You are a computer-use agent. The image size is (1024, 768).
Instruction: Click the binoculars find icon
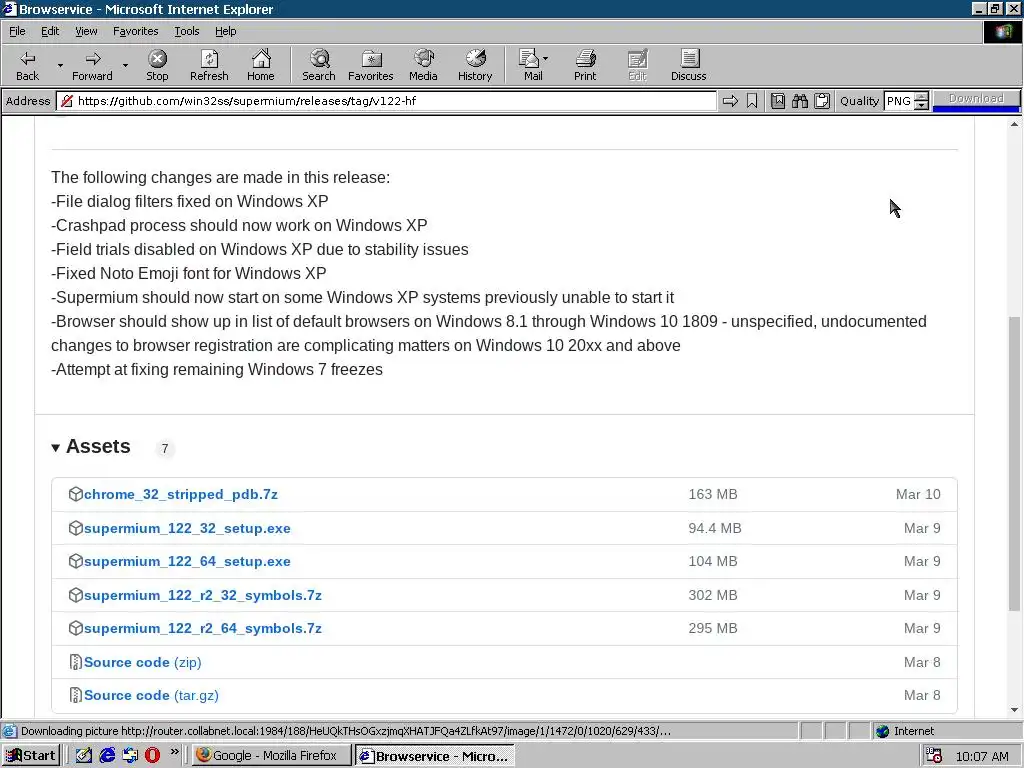[x=800, y=101]
